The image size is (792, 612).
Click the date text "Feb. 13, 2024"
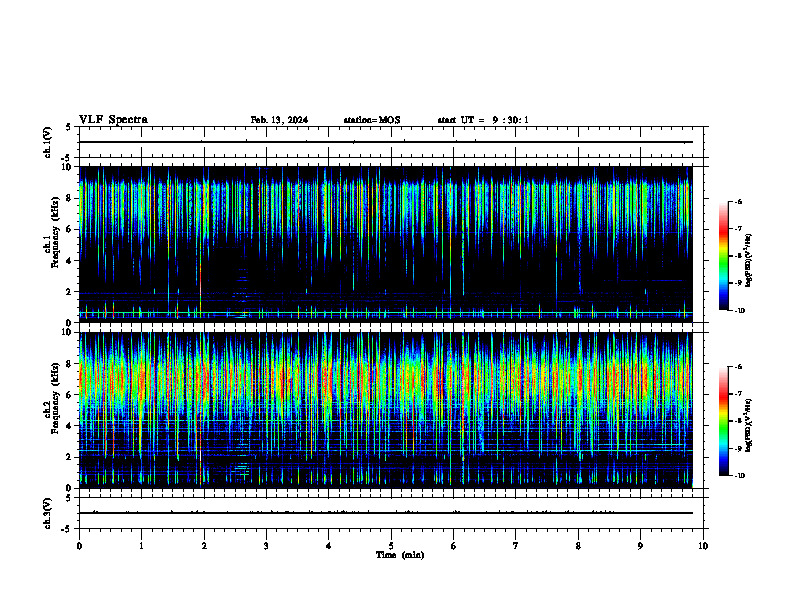(x=279, y=120)
